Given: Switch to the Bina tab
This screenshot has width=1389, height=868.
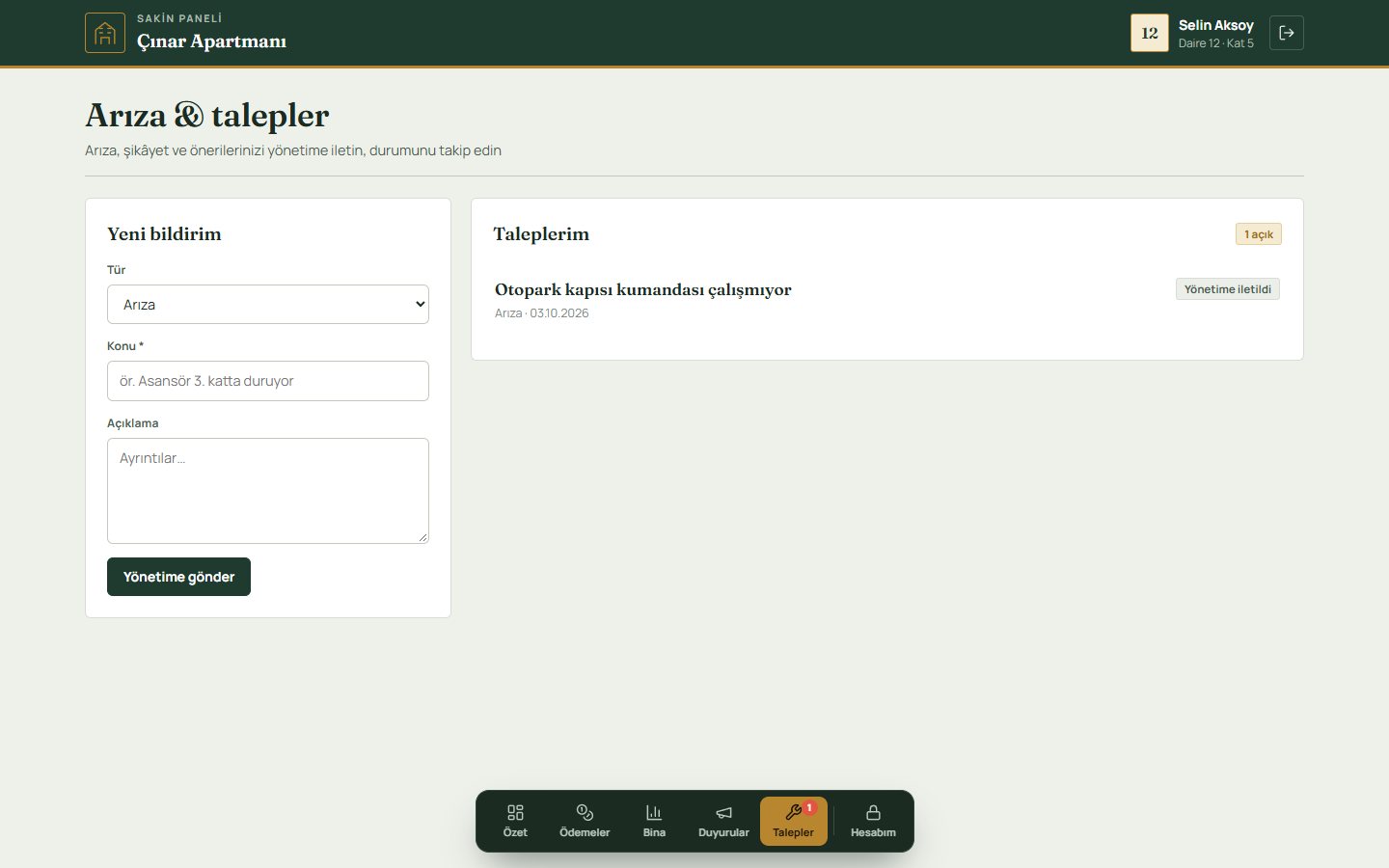Looking at the screenshot, I should click(654, 821).
